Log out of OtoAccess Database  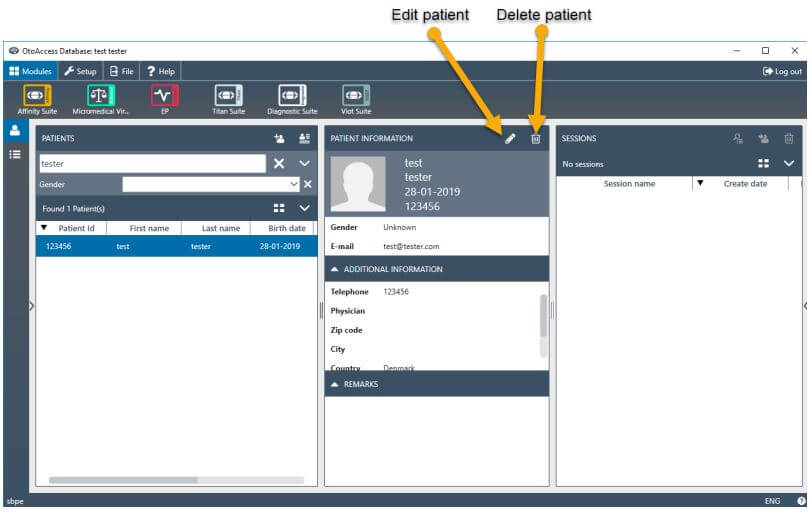click(x=782, y=71)
